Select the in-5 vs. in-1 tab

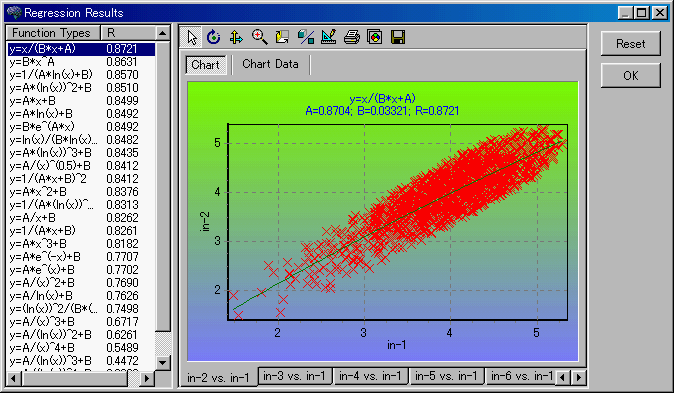pyautogui.click(x=446, y=376)
